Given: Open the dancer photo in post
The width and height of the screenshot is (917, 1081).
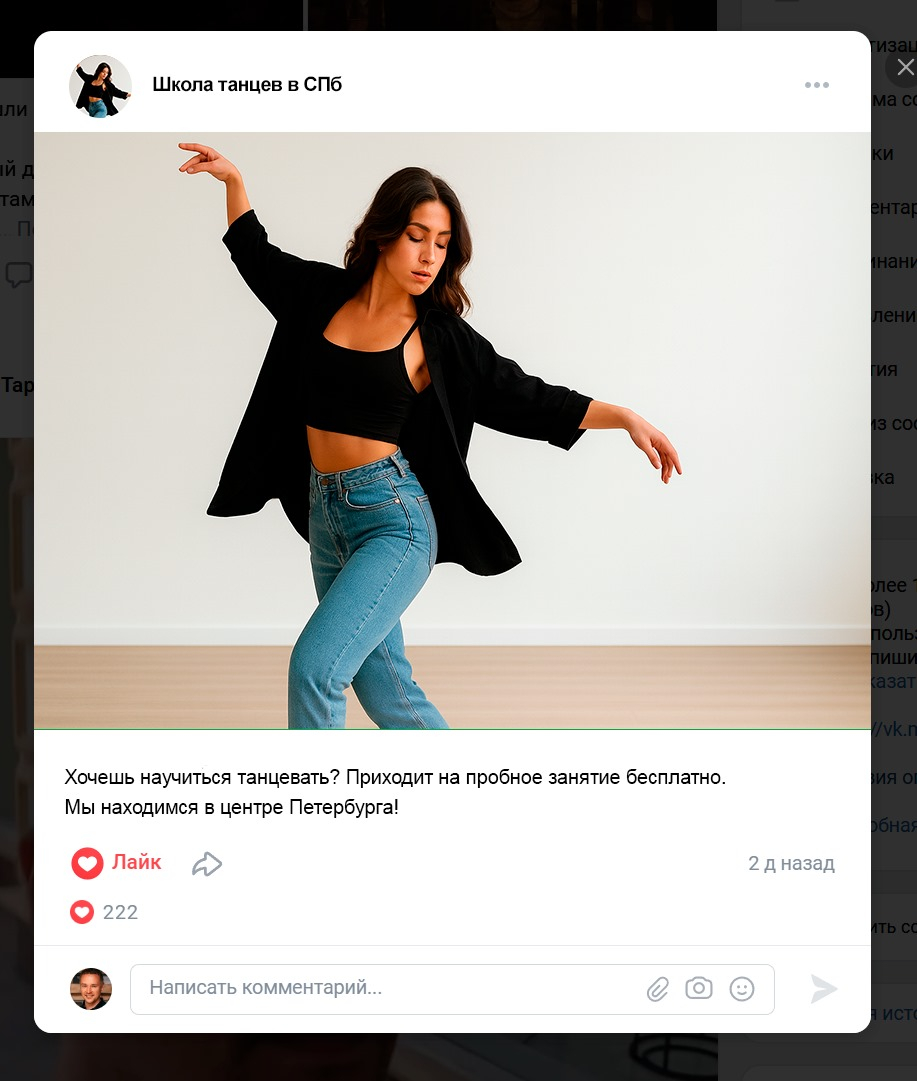Looking at the screenshot, I should pyautogui.click(x=452, y=430).
